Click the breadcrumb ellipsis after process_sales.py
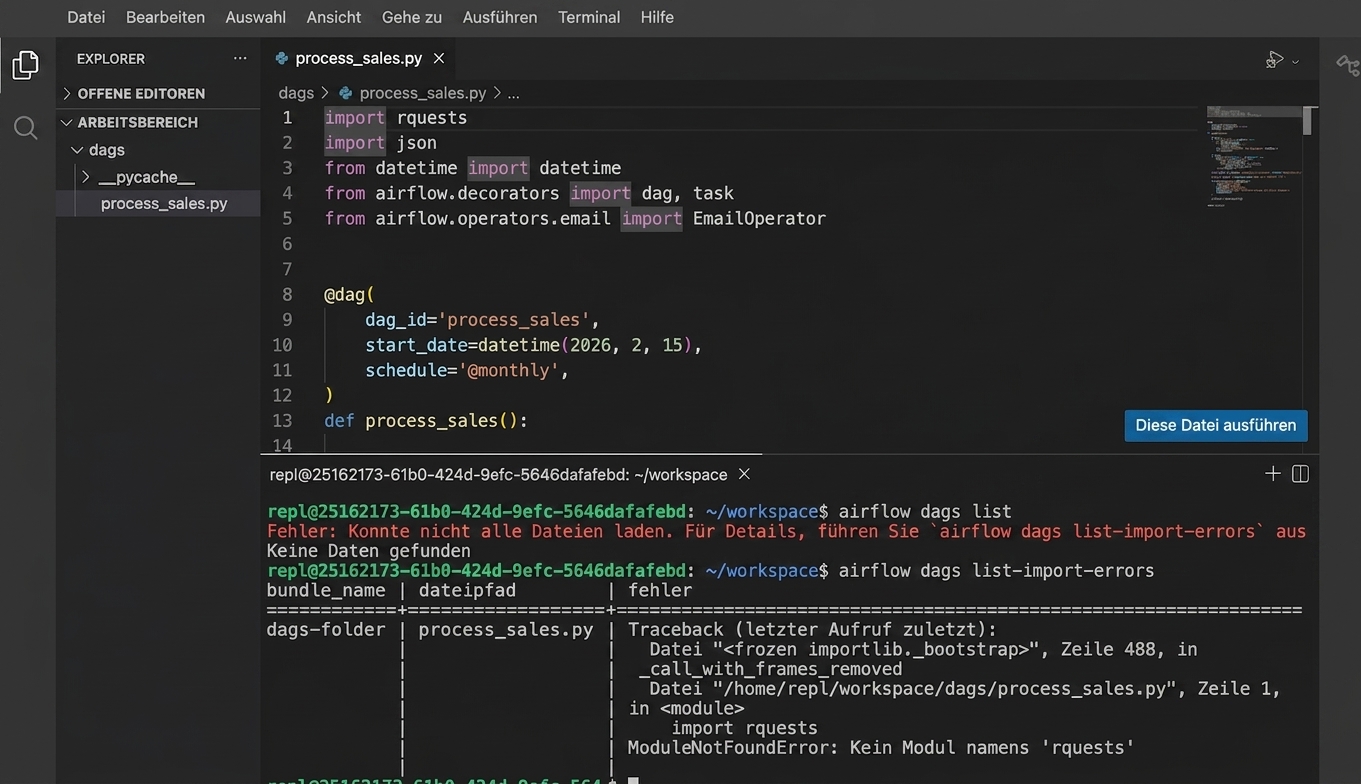The image size is (1361, 784). (513, 93)
